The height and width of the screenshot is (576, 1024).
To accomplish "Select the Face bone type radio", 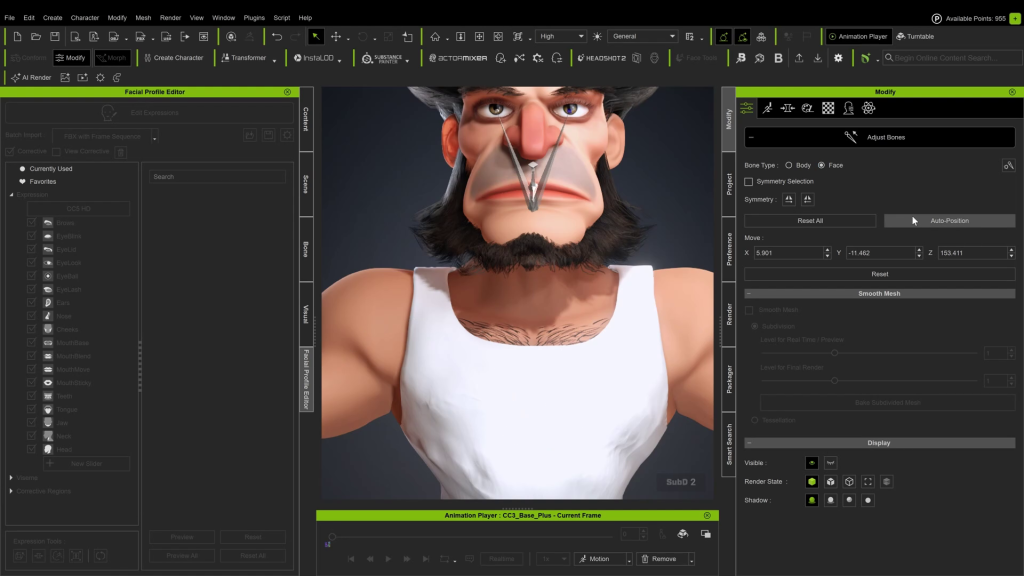I will click(x=821, y=165).
